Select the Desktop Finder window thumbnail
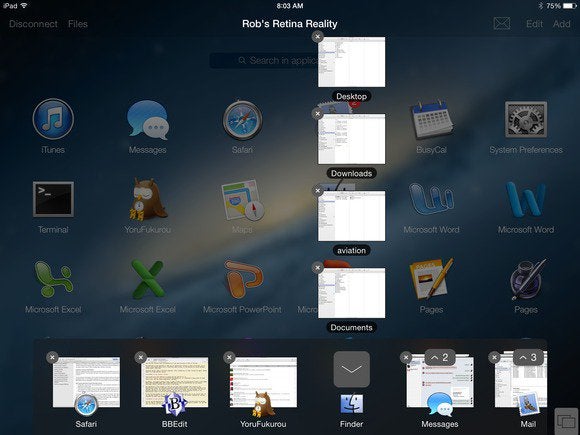The width and height of the screenshot is (580, 435). coord(351,62)
